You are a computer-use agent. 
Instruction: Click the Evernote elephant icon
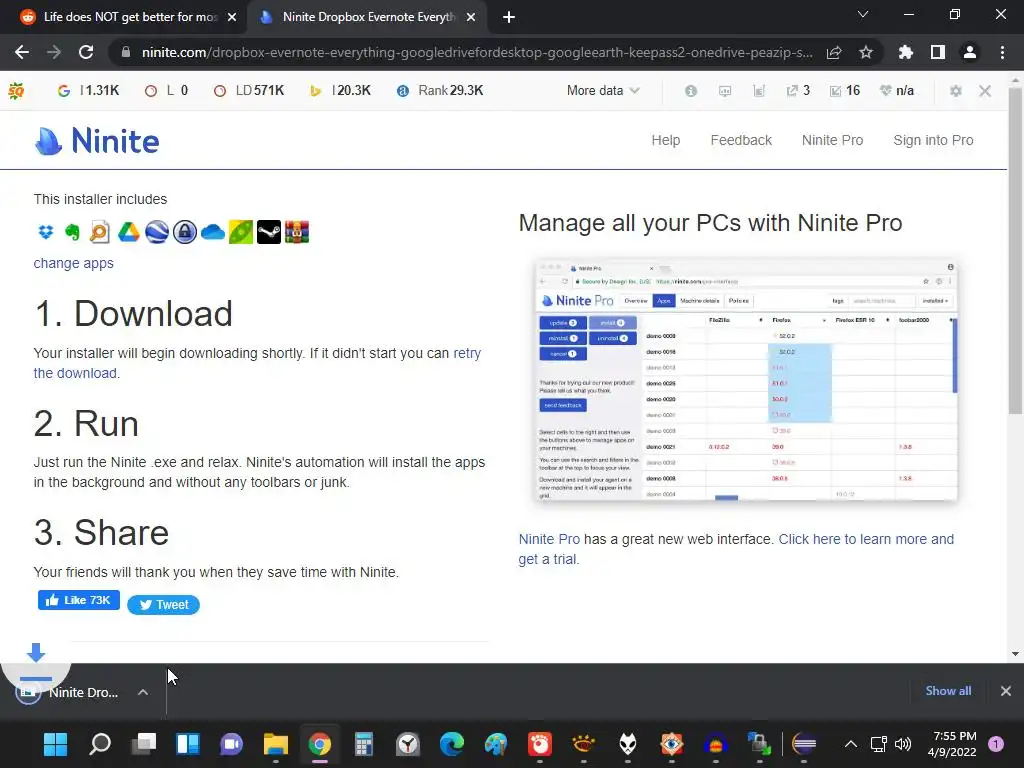(x=72, y=232)
